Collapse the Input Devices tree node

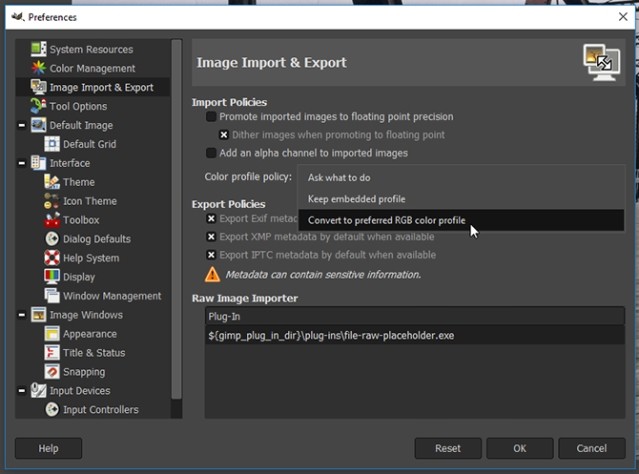coord(23,391)
